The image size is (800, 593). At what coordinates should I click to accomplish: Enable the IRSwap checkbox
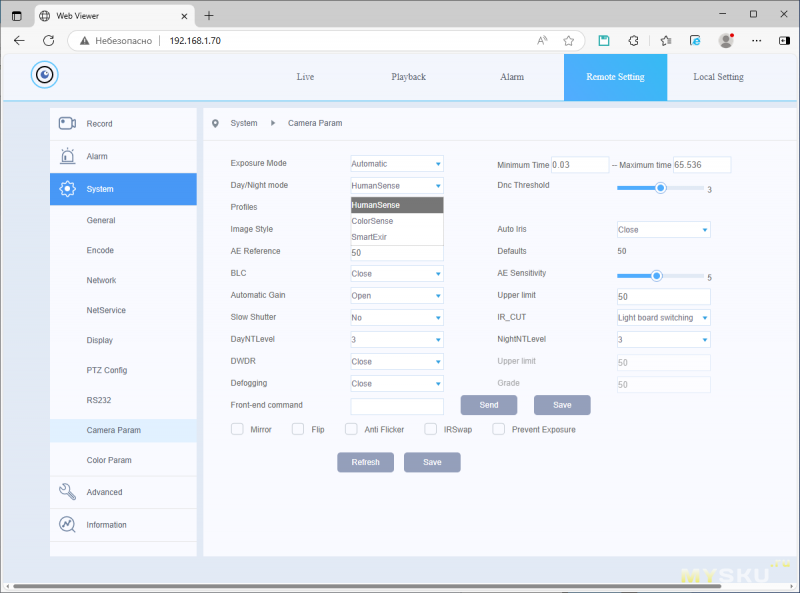point(431,429)
